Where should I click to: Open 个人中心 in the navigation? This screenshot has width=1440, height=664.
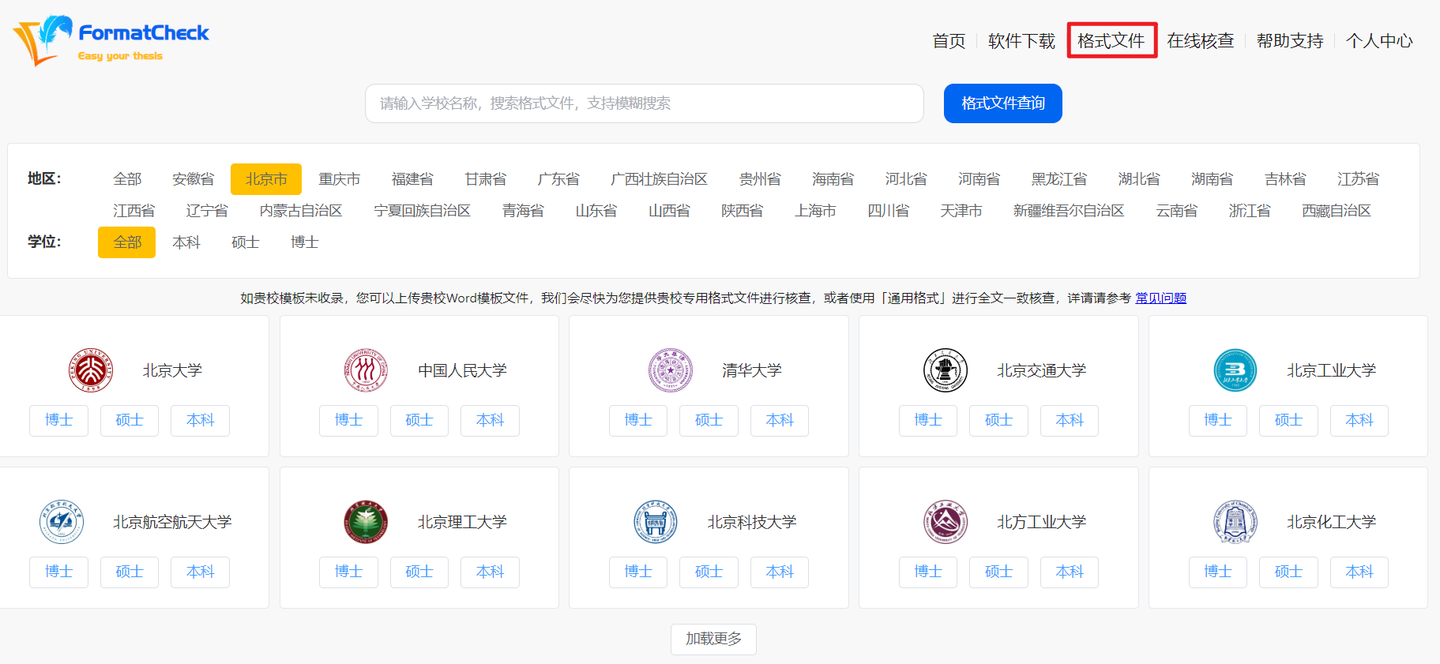click(1379, 41)
